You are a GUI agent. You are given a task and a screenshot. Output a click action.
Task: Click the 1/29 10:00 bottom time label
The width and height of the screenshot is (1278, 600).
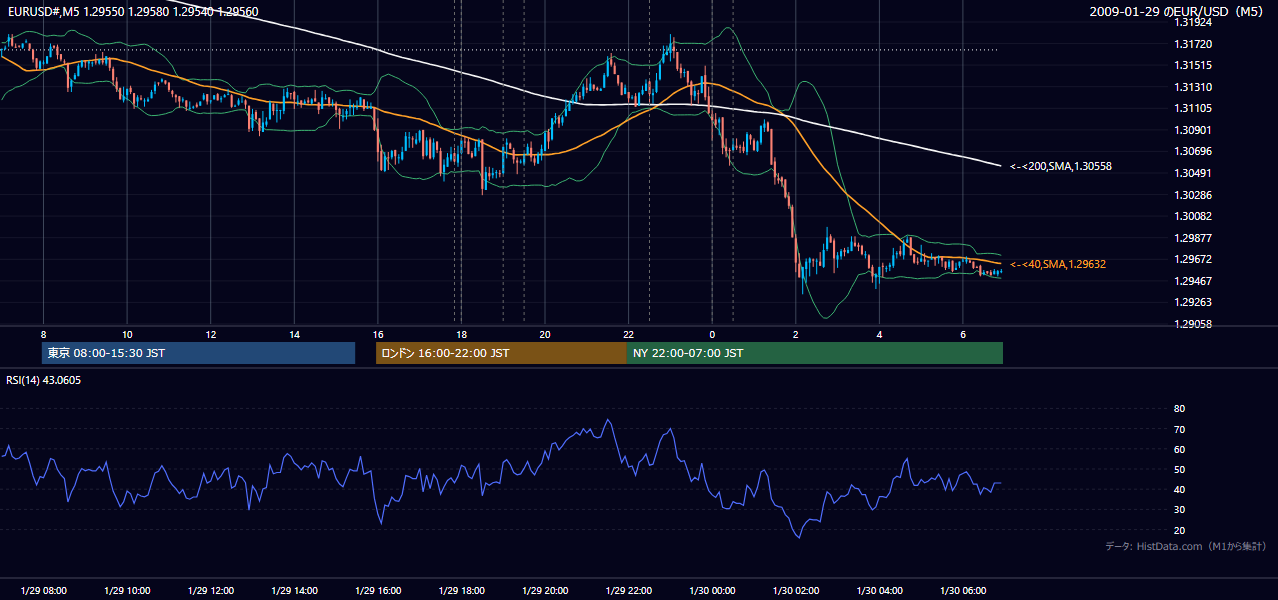pos(127,591)
